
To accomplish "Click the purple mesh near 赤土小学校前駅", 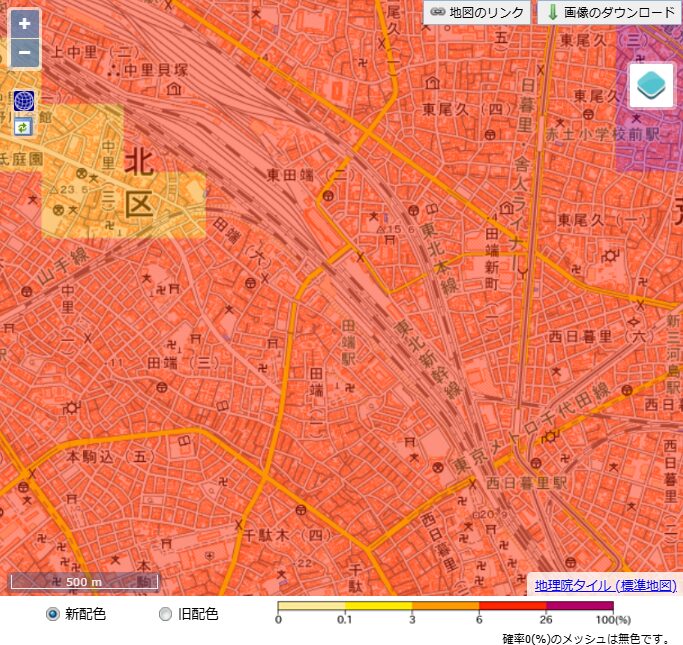I will (650, 150).
